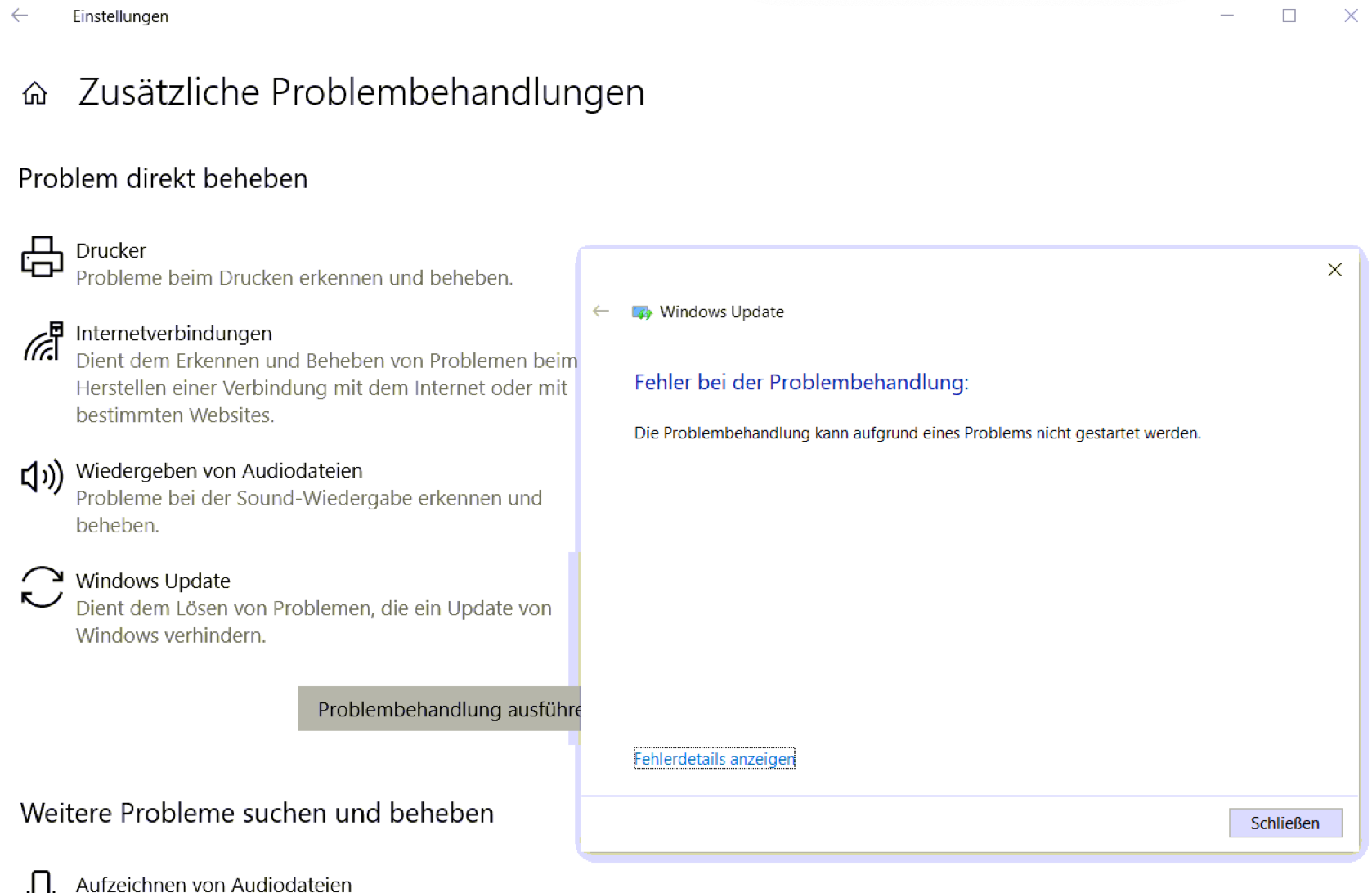Select the Windows Update list entry title

(x=153, y=581)
